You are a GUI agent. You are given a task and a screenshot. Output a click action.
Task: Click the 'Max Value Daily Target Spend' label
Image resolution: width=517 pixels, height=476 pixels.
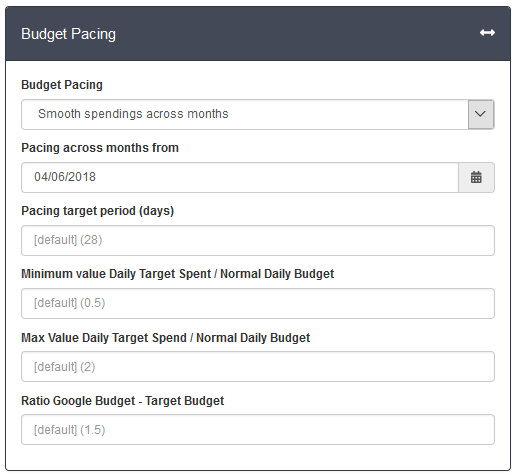coord(104,338)
